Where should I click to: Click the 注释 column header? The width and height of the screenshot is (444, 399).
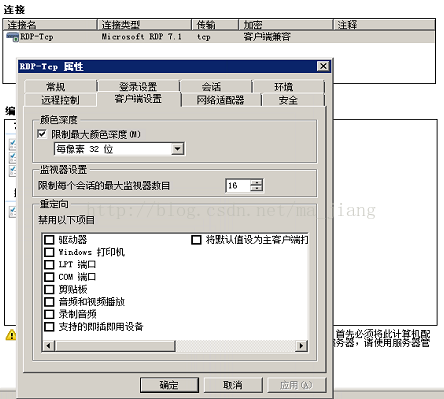coord(384,25)
